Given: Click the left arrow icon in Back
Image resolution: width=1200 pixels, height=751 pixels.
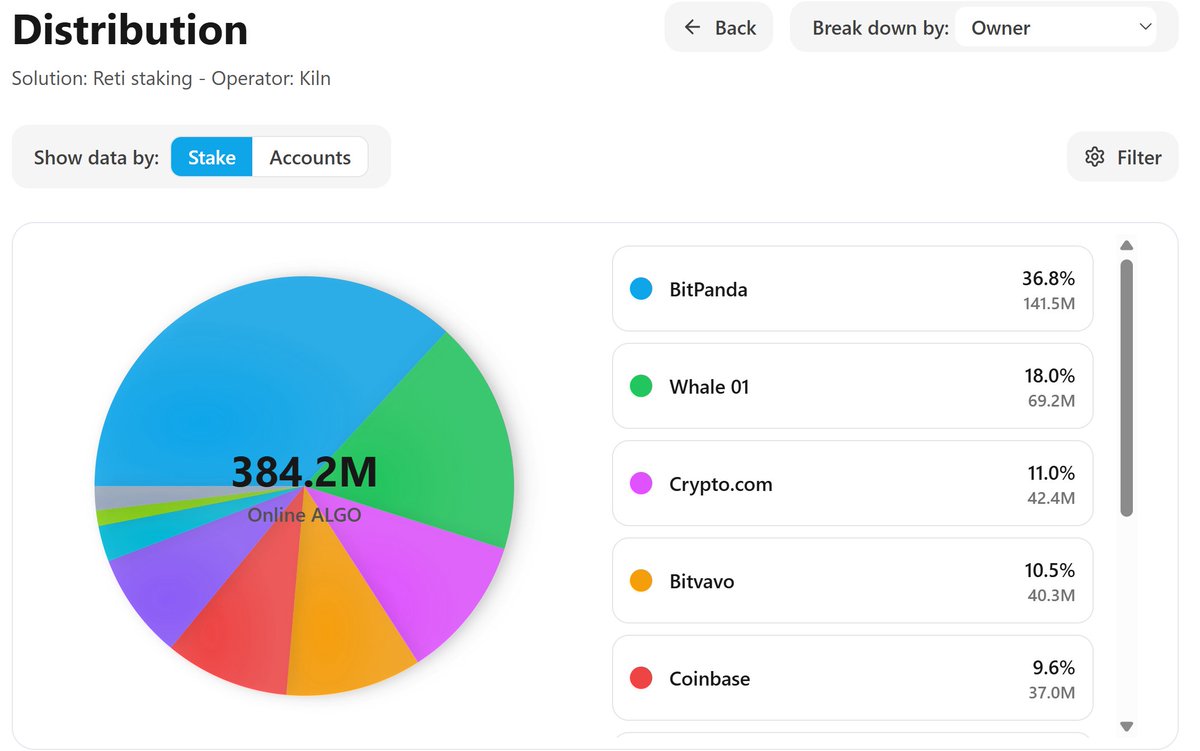Looking at the screenshot, I should (x=692, y=27).
